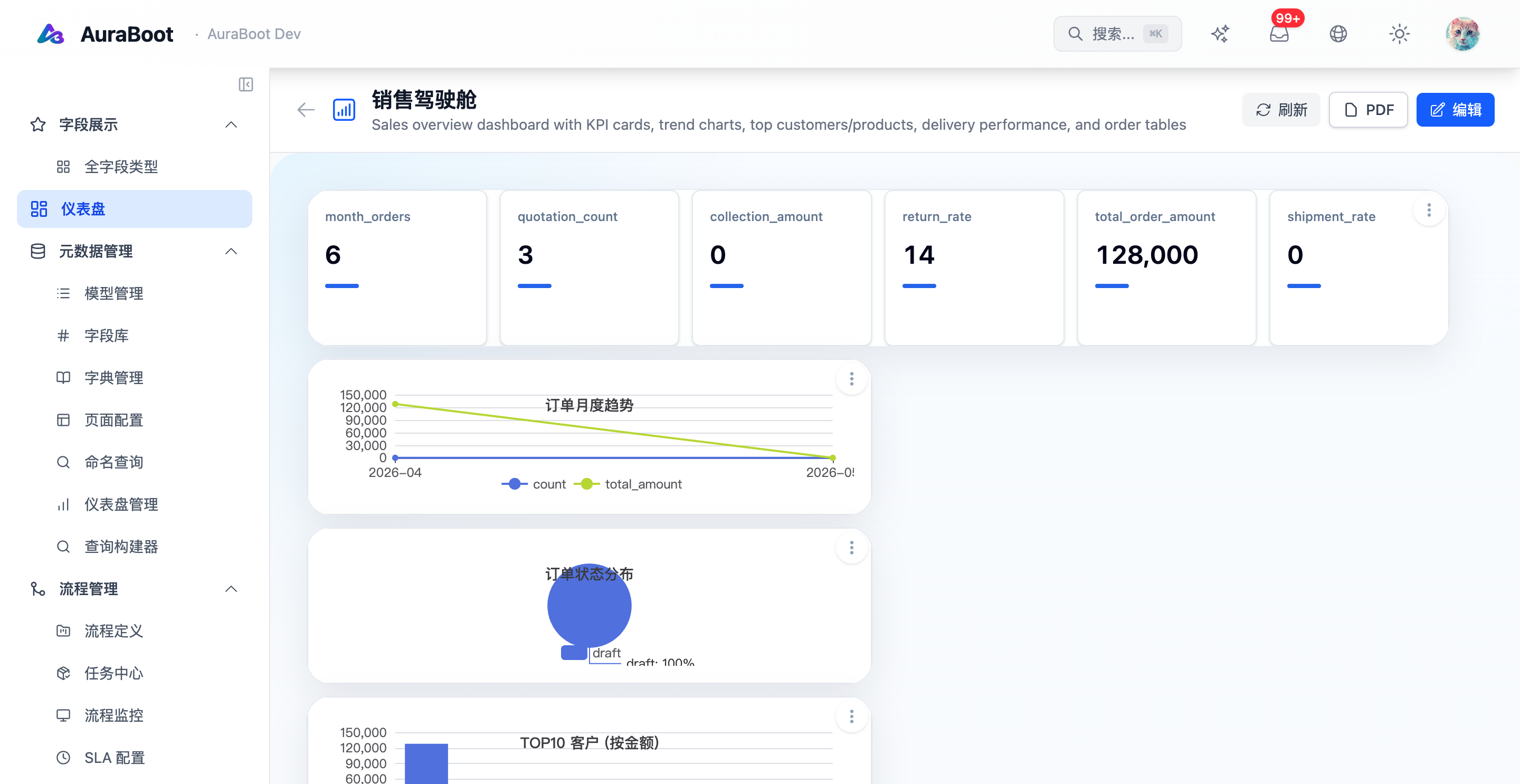The image size is (1520, 784).
Task: Toggle the total_amount legend series
Action: (628, 484)
